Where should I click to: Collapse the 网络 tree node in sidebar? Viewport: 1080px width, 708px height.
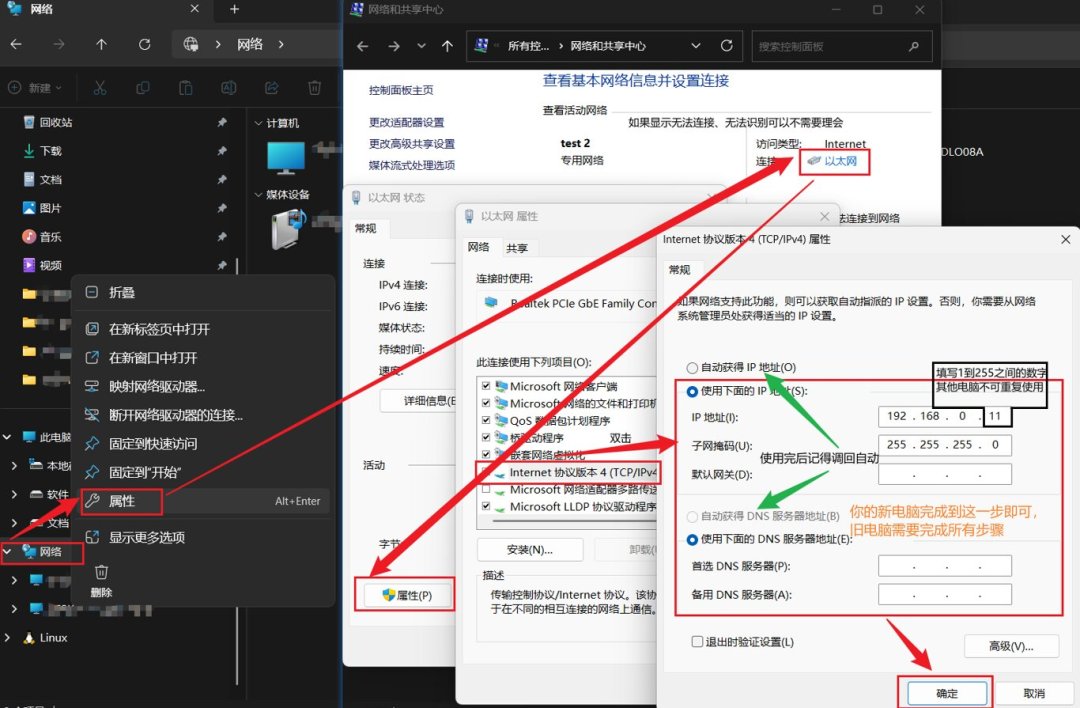(8, 552)
